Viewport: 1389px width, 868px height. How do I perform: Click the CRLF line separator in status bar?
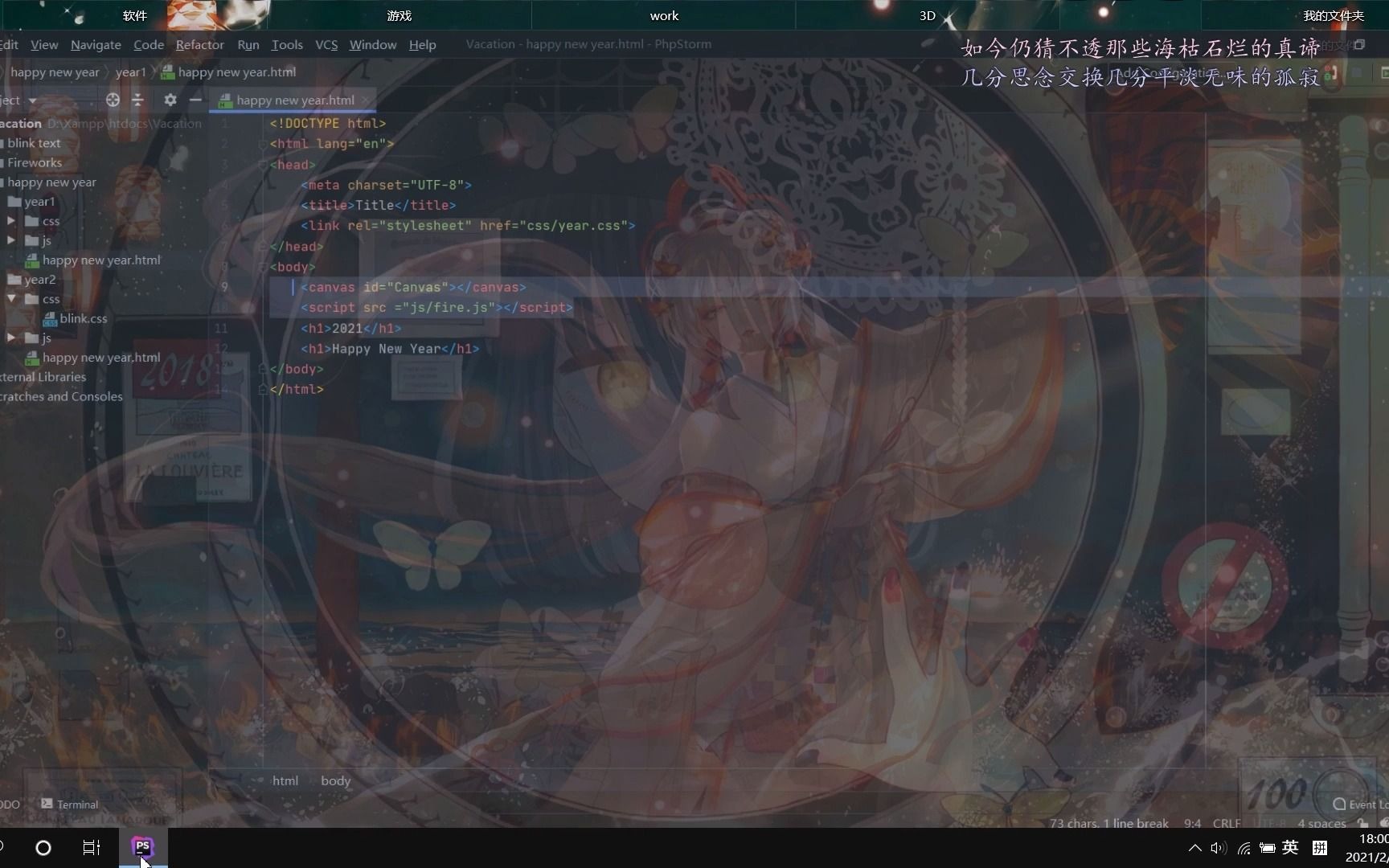pyautogui.click(x=1227, y=824)
